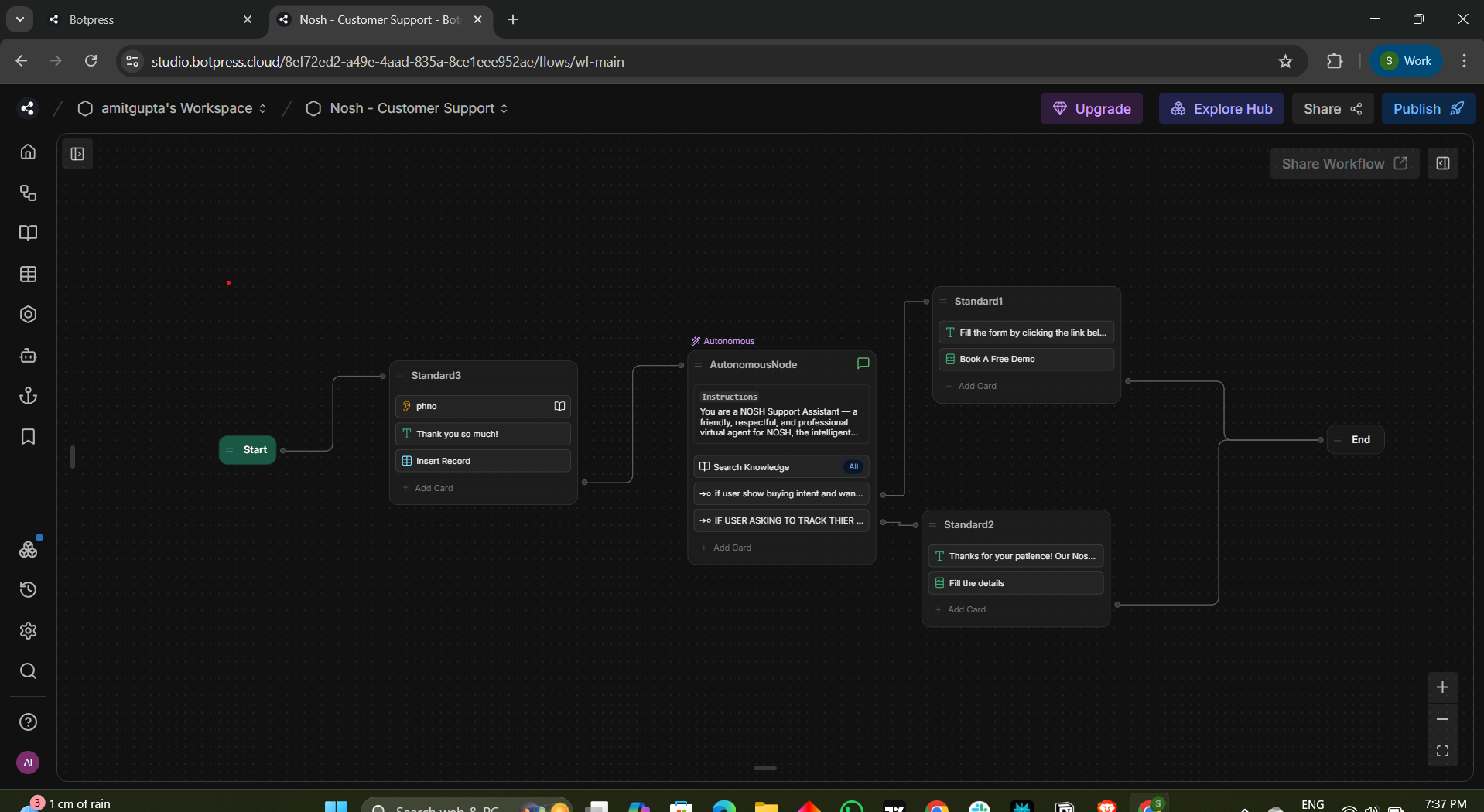Open the help question mark icon
This screenshot has width=1484, height=812.
coord(28,722)
